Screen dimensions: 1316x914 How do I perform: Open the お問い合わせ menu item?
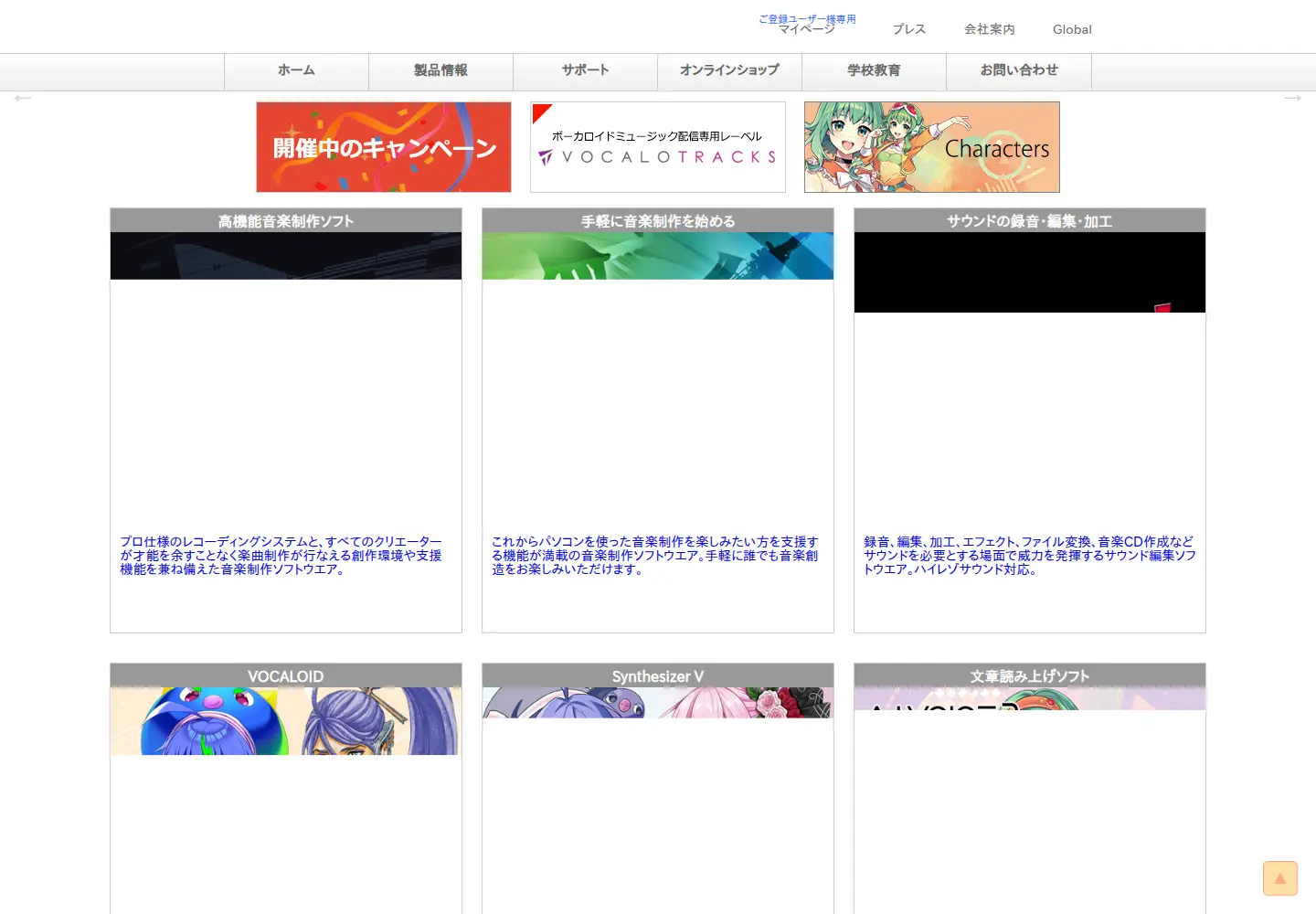[1019, 71]
